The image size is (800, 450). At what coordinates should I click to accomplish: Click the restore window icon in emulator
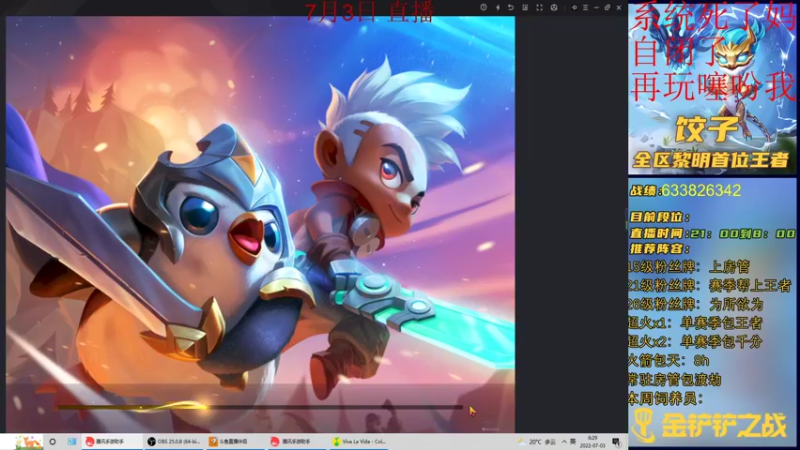[x=607, y=7]
